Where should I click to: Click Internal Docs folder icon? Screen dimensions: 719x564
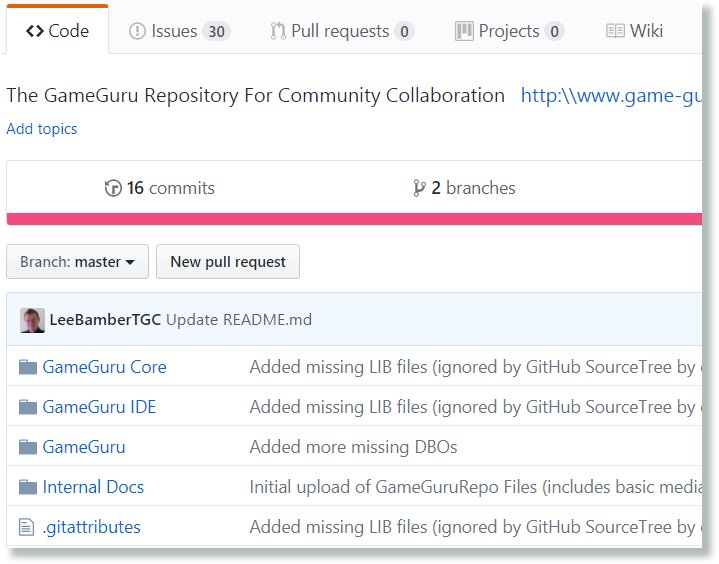pos(28,487)
